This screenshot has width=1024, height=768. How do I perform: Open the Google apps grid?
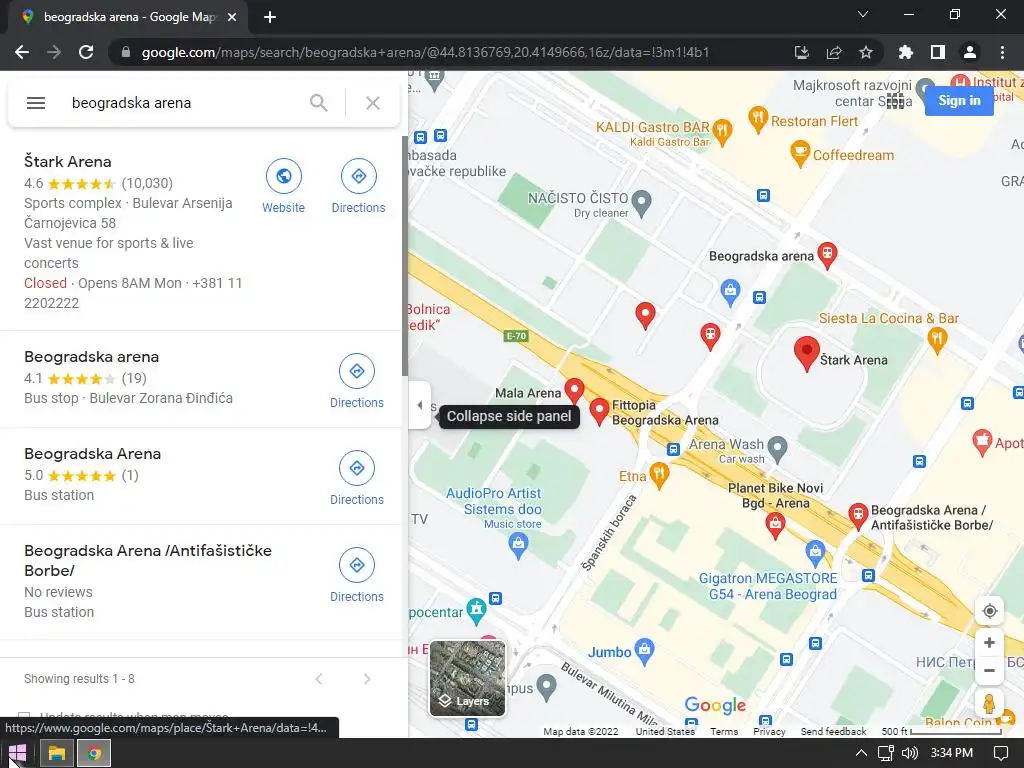click(x=895, y=101)
